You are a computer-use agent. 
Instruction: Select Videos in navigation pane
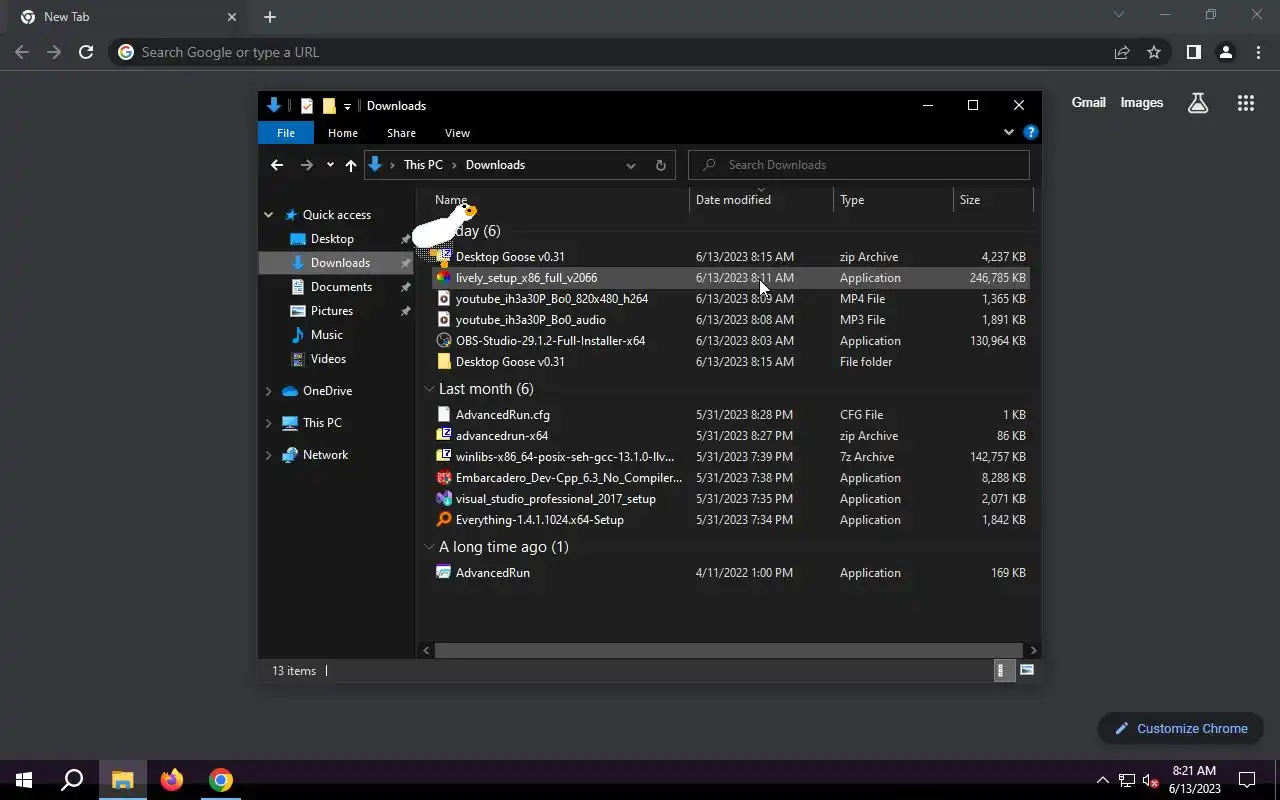click(328, 359)
